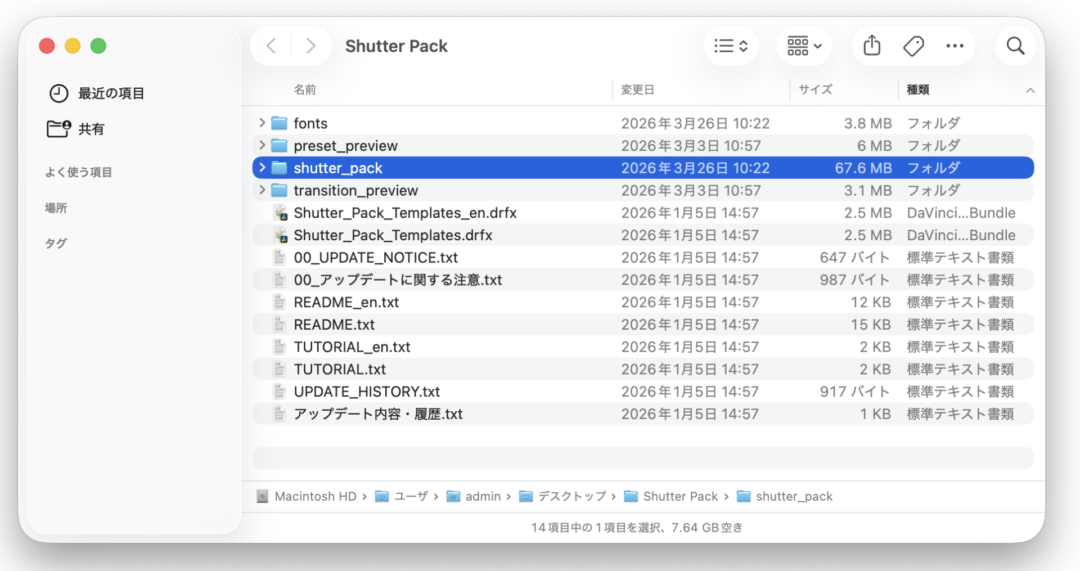Click admin in the path bar
This screenshot has height=571, width=1080.
click(483, 497)
